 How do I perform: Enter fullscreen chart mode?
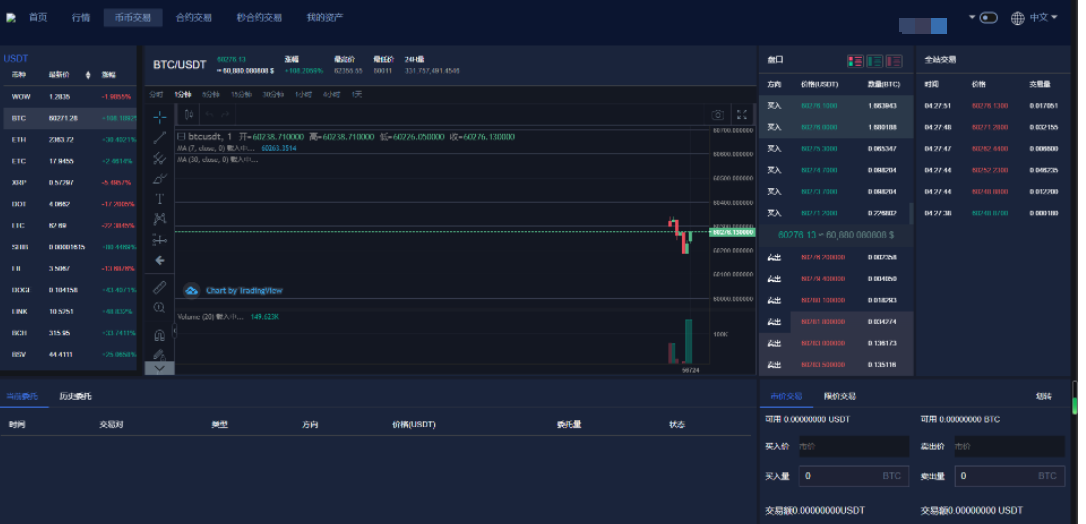pos(741,115)
